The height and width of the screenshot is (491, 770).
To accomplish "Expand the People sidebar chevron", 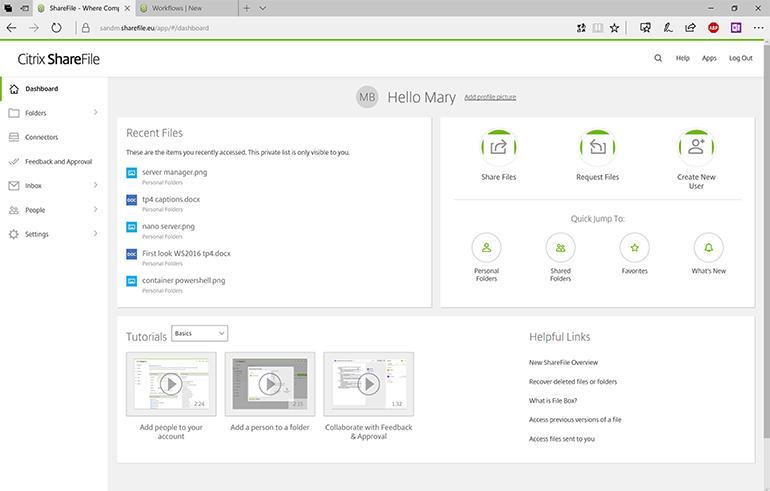I will 95,210.
